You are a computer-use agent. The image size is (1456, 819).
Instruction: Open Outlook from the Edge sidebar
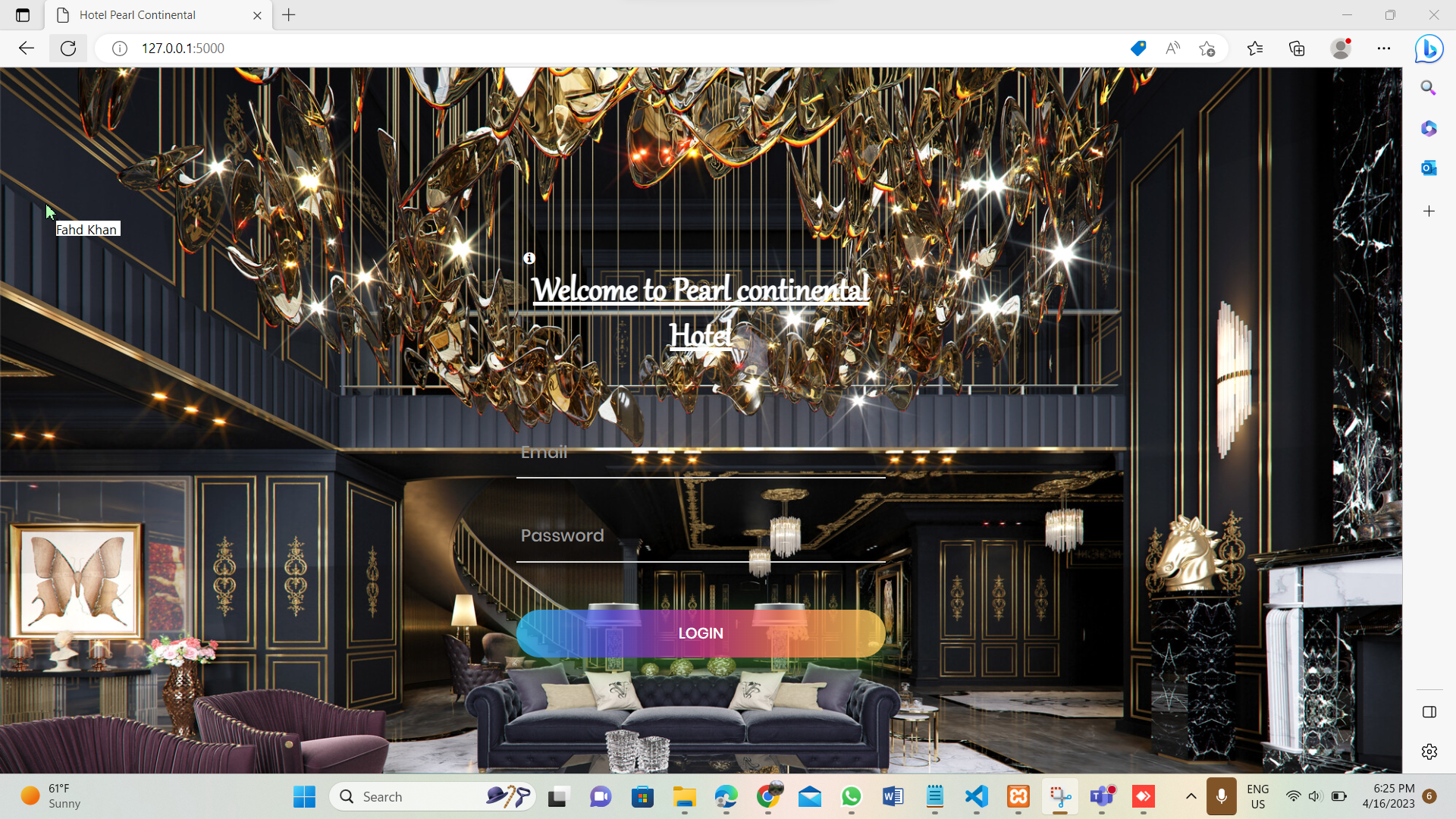(x=1429, y=168)
